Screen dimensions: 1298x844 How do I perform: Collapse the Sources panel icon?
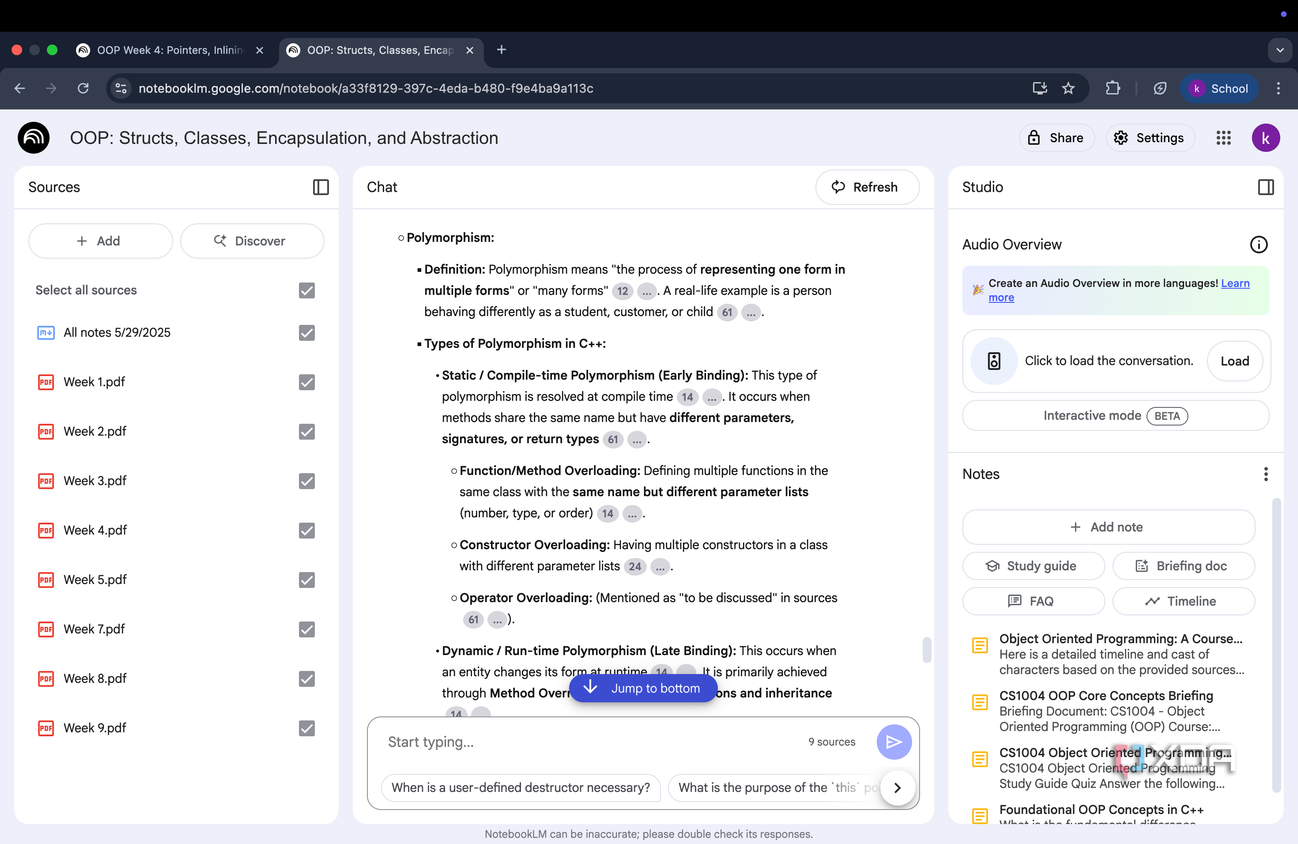321,187
